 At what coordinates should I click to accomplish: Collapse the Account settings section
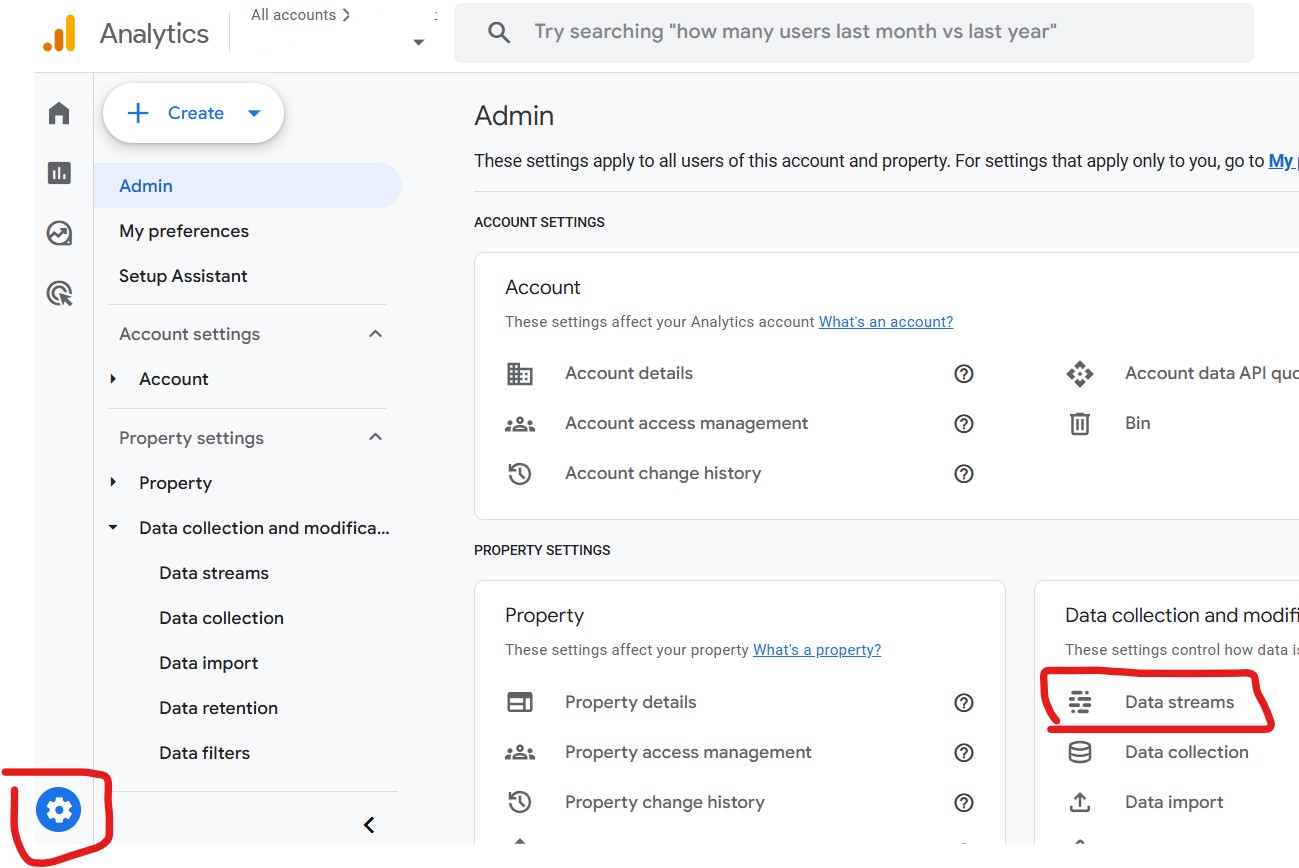click(376, 334)
